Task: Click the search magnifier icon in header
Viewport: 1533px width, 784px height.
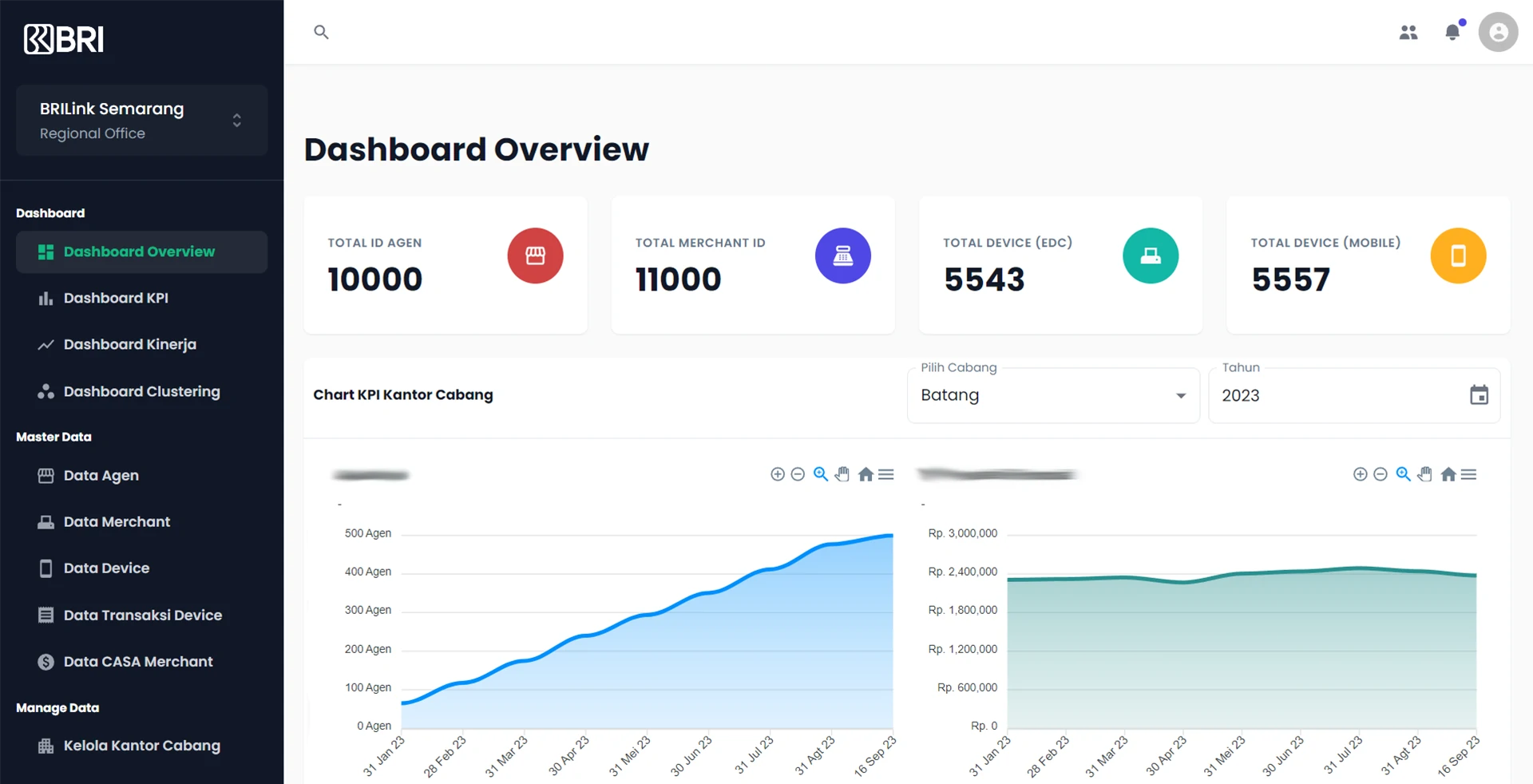Action: (x=321, y=32)
